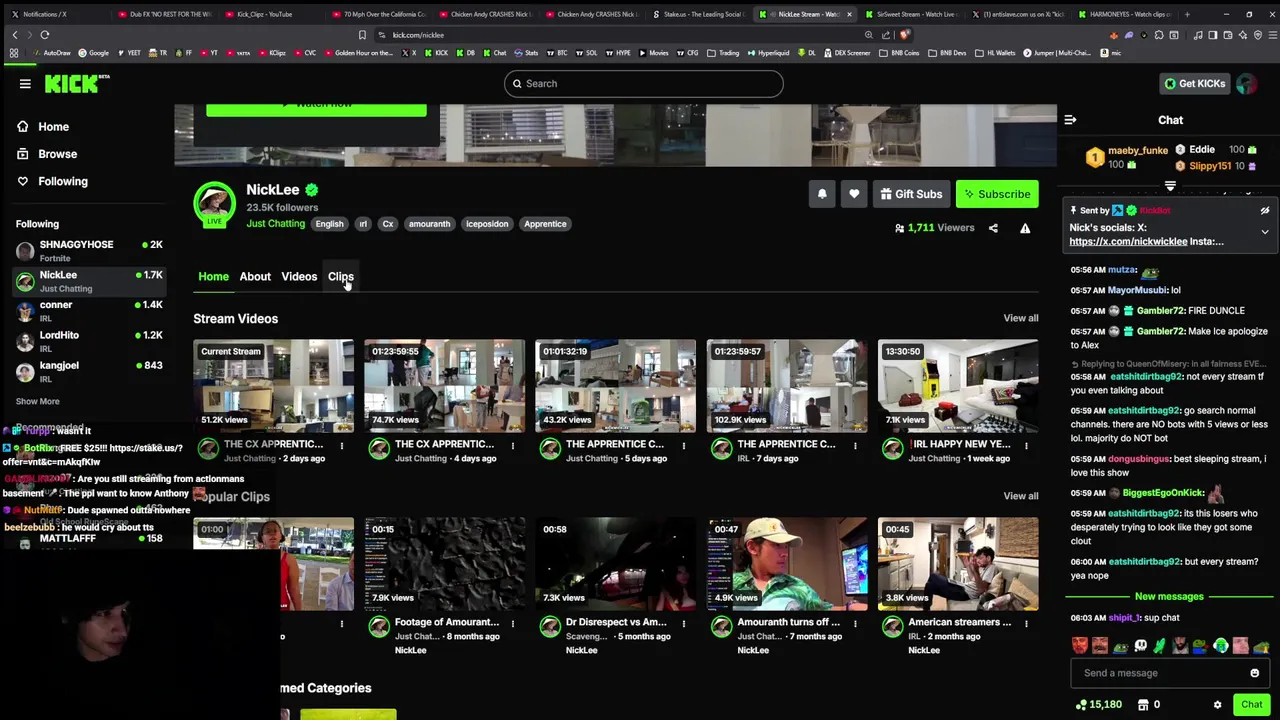Switch to the Videos tab
This screenshot has height=720, width=1280.
point(299,277)
